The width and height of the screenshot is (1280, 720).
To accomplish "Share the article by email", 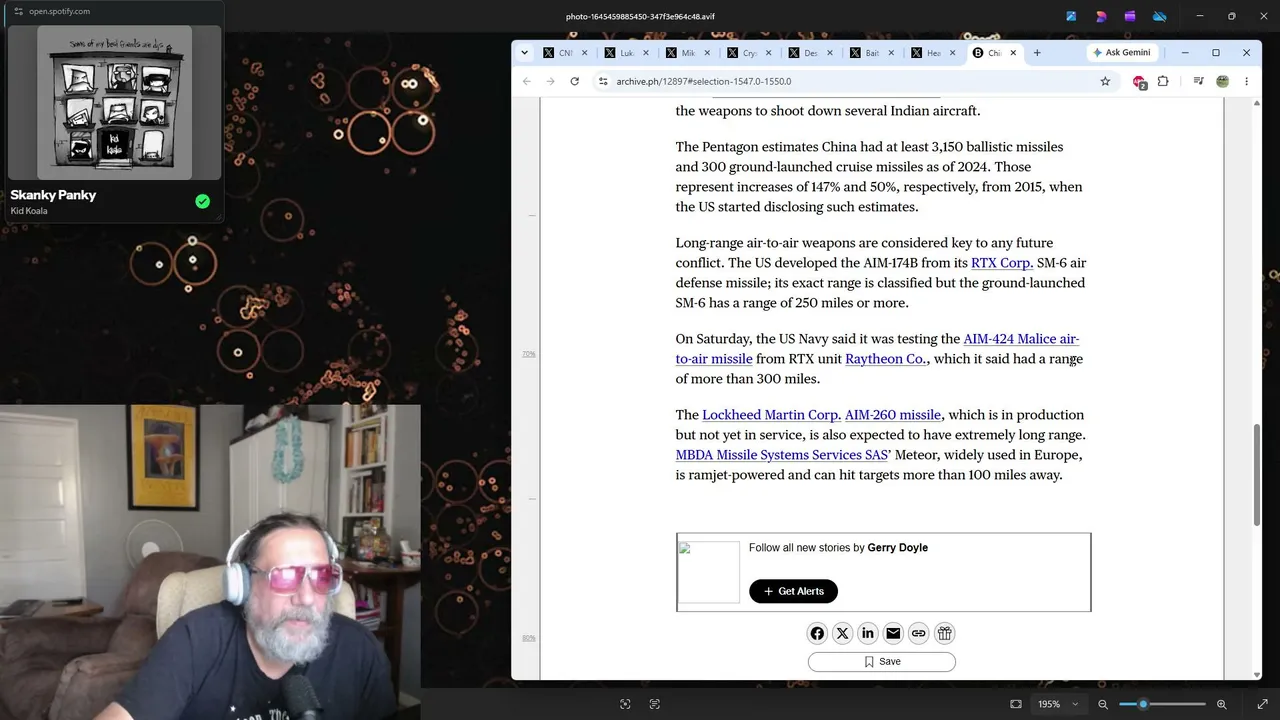I will tap(893, 633).
